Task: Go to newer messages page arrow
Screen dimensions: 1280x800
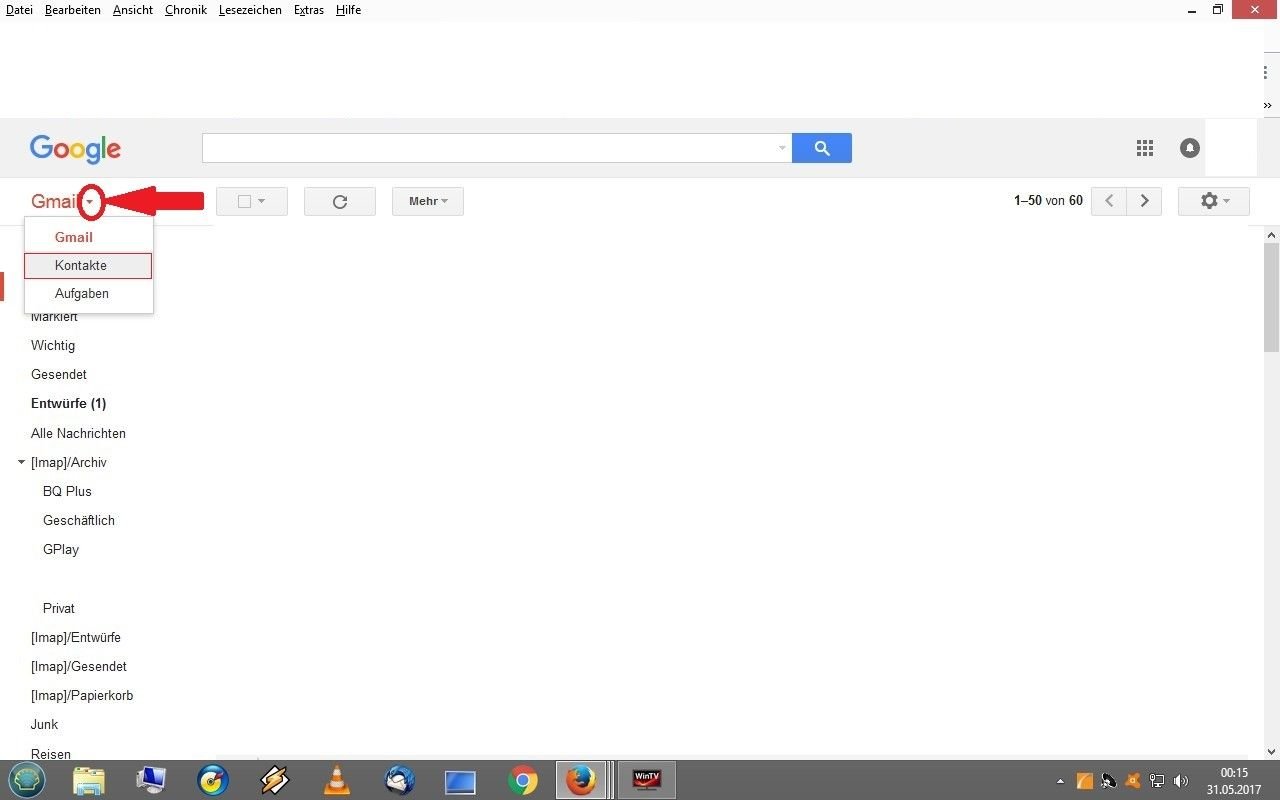Action: click(x=1108, y=201)
